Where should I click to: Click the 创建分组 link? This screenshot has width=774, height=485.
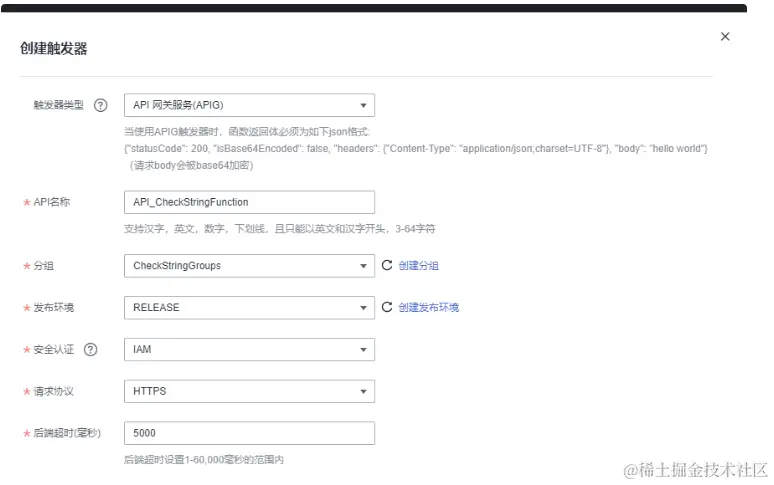click(x=419, y=265)
